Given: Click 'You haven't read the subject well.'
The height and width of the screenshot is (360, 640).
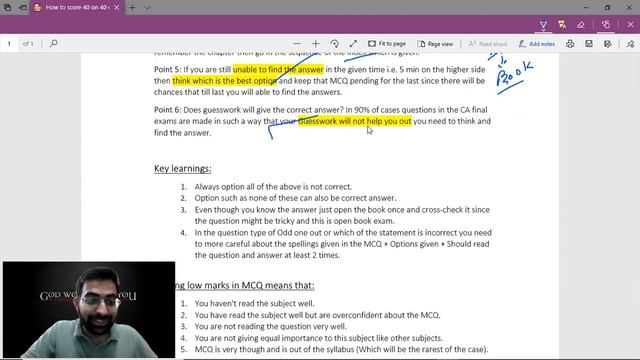Looking at the screenshot, I should 254,303.
